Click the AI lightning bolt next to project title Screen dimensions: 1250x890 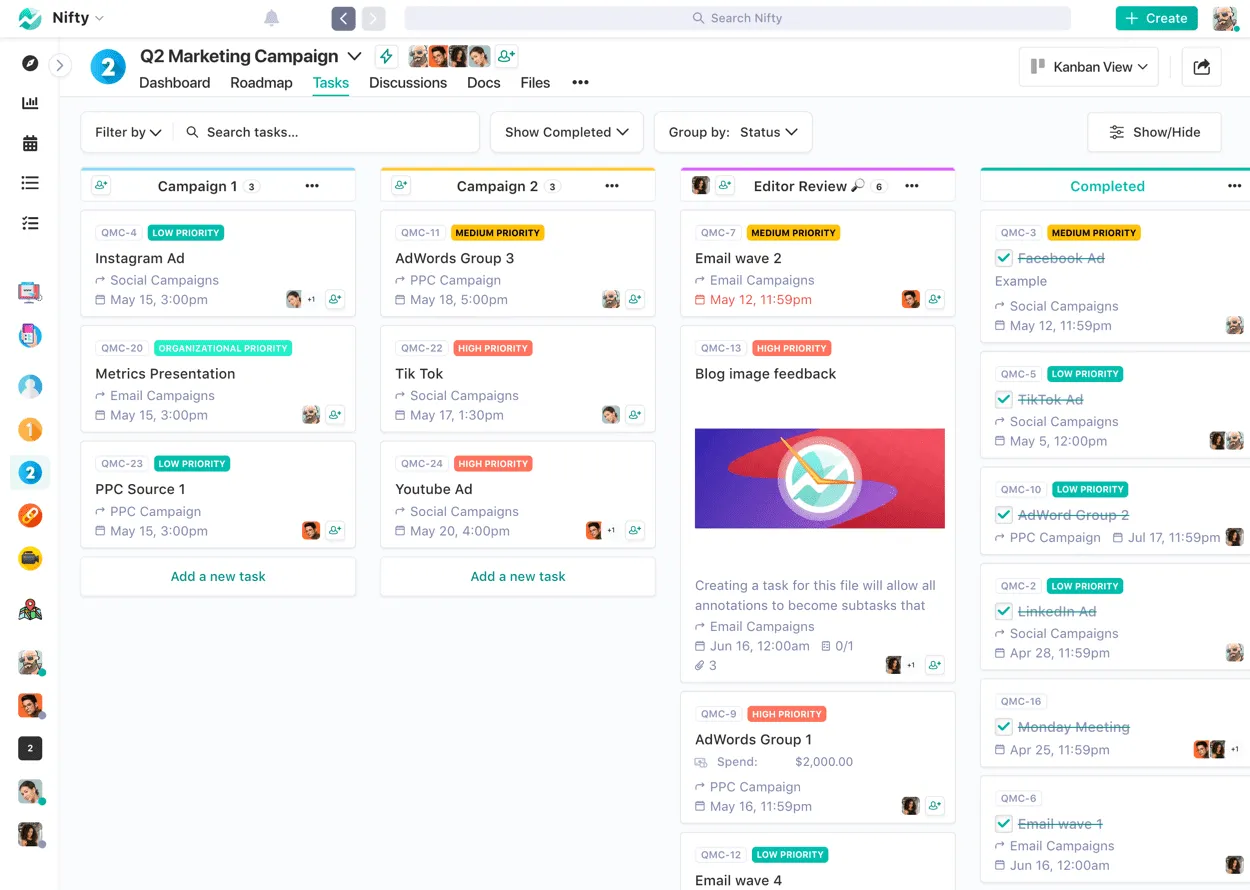coord(386,56)
